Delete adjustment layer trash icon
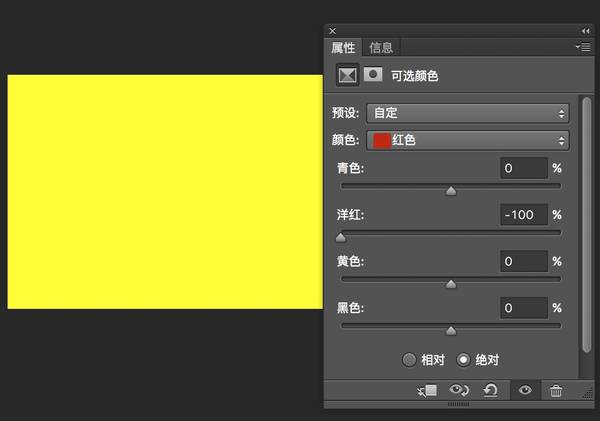Screen dimensions: 600x421 point(556,391)
